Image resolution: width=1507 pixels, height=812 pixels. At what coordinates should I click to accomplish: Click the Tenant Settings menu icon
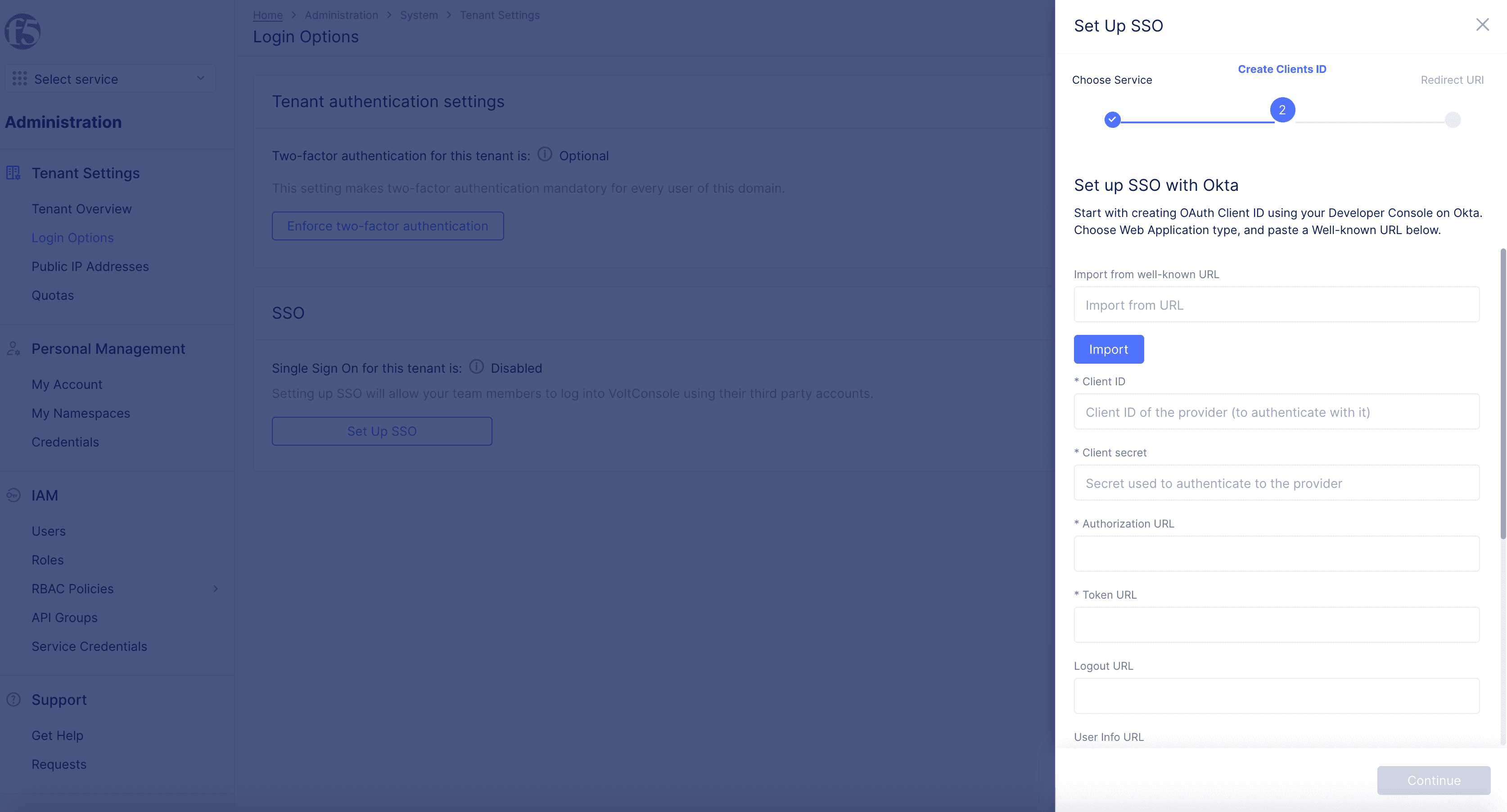click(13, 173)
